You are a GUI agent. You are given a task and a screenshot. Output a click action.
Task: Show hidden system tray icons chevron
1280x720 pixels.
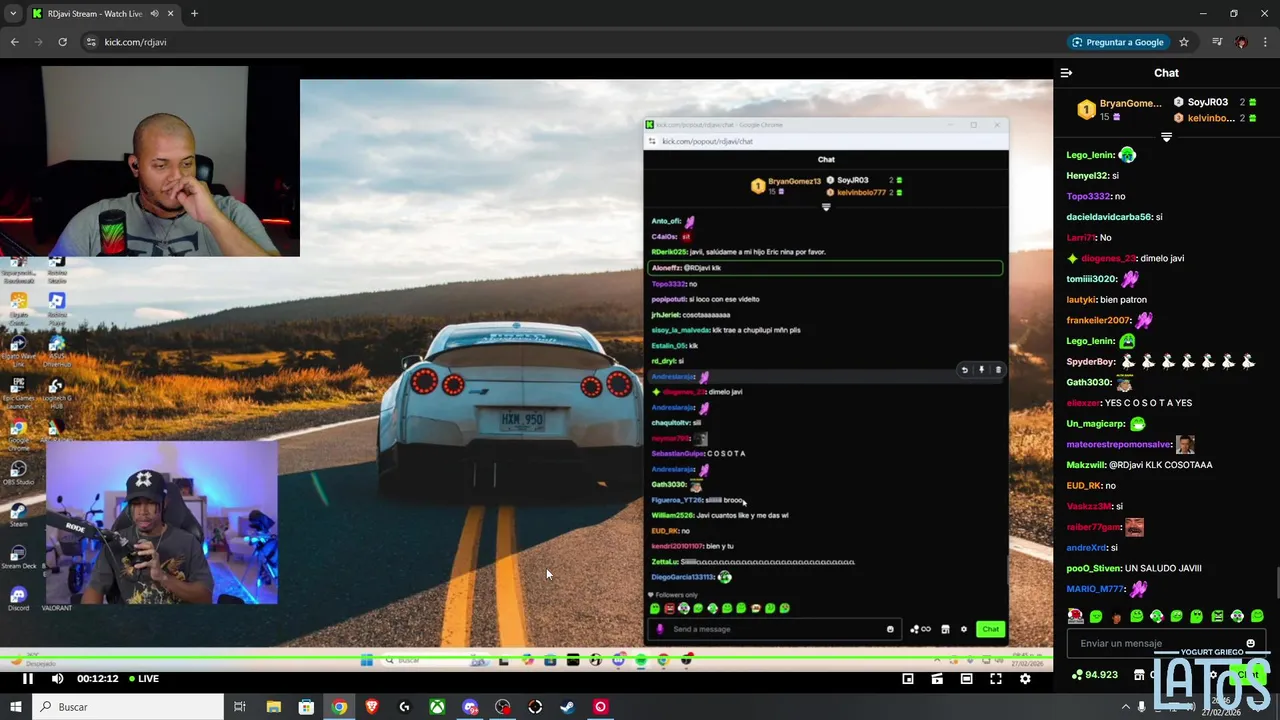[1125, 707]
